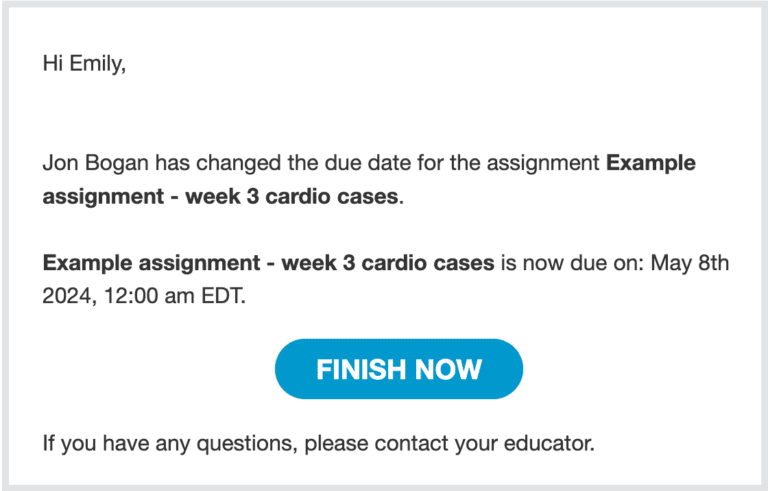Click the FINISH NOW button

398,369
